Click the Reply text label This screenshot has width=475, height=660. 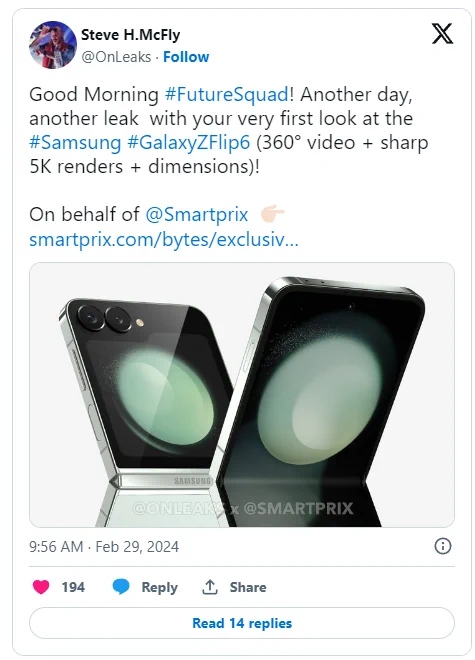pyautogui.click(x=160, y=588)
